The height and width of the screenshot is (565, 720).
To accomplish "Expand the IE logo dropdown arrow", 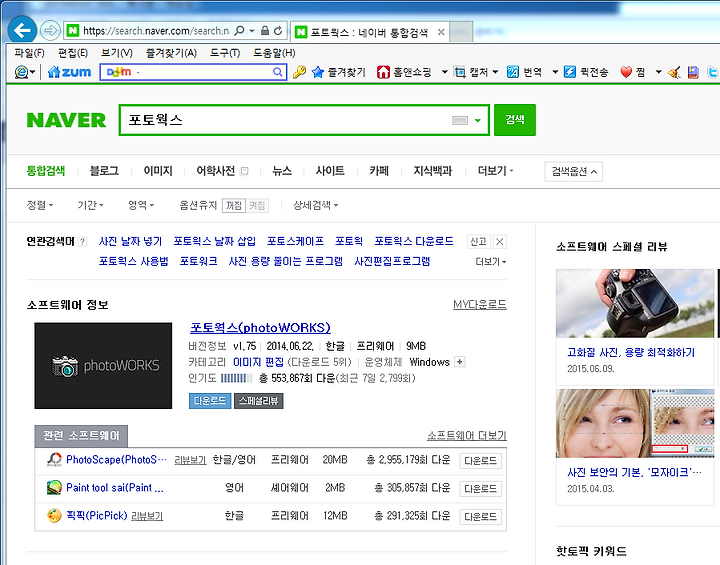I will click(32, 72).
